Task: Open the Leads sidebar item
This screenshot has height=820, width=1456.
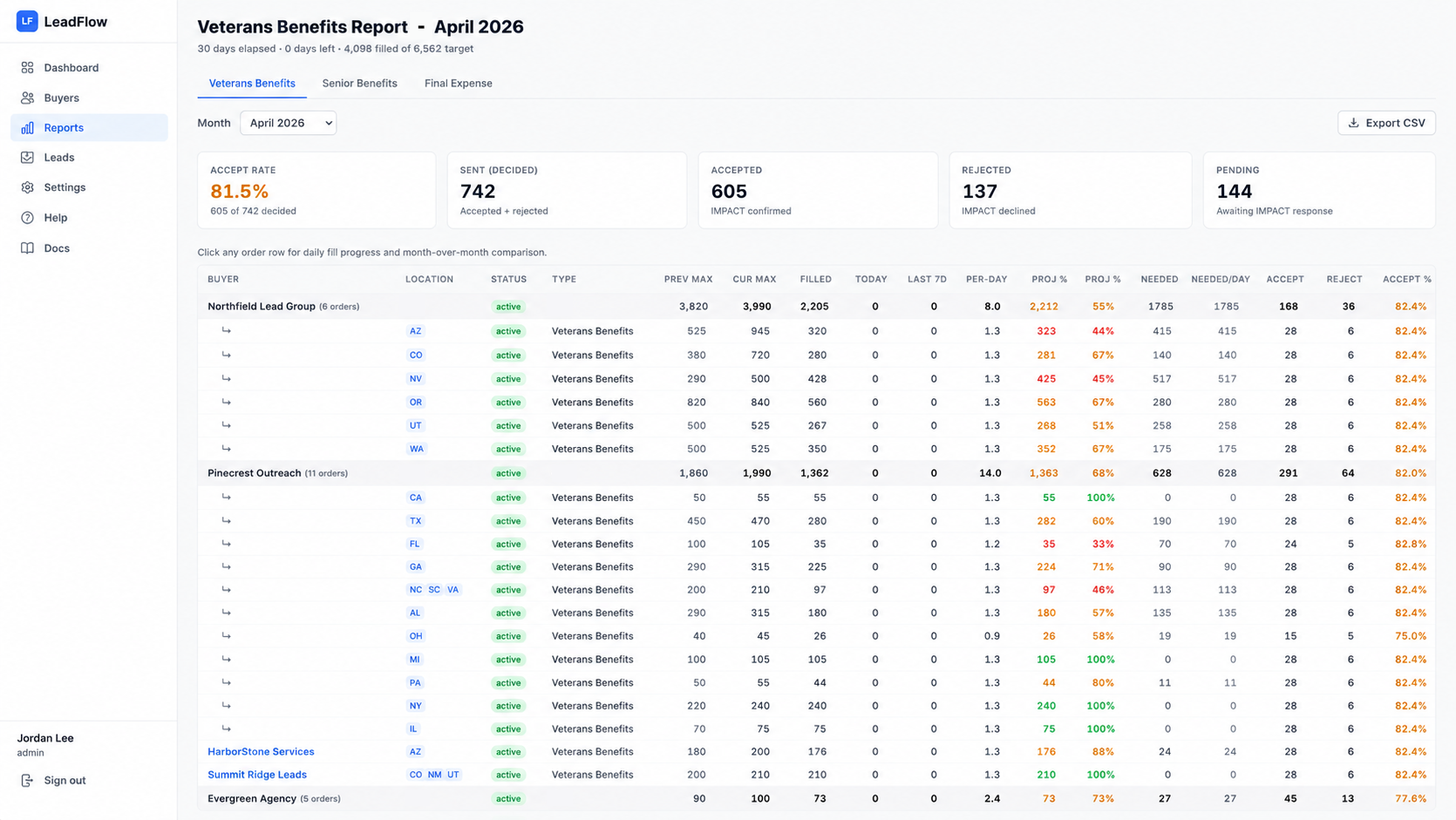Action: pyautogui.click(x=89, y=157)
